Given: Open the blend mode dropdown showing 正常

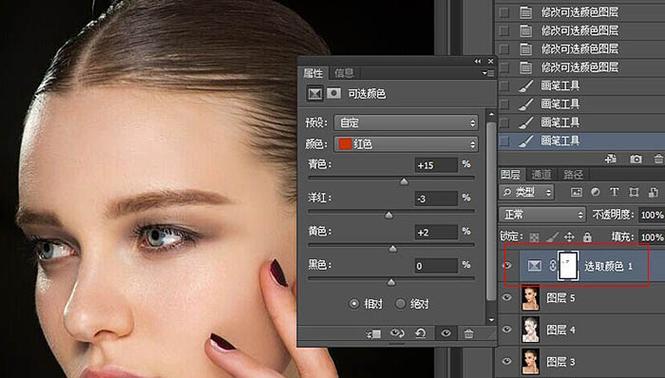Looking at the screenshot, I should (542, 215).
